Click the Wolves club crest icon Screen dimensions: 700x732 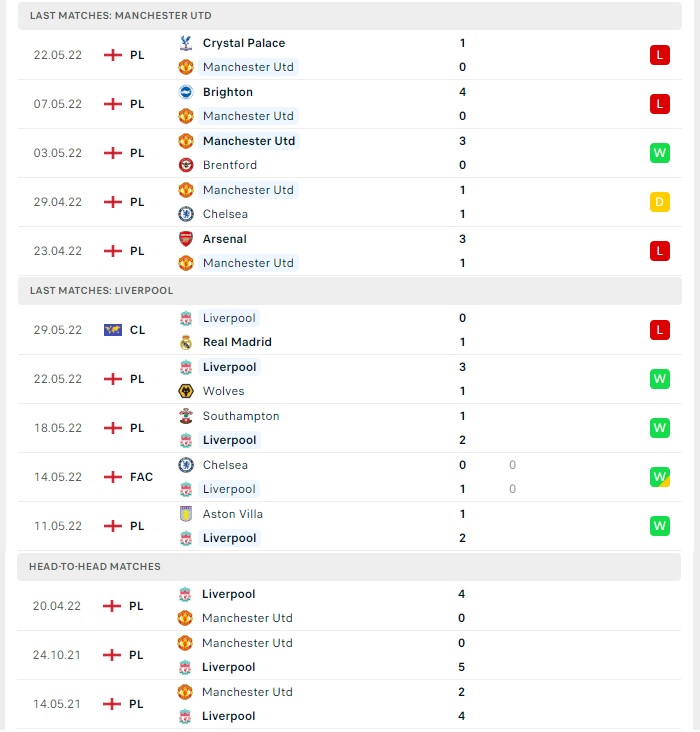click(x=186, y=391)
